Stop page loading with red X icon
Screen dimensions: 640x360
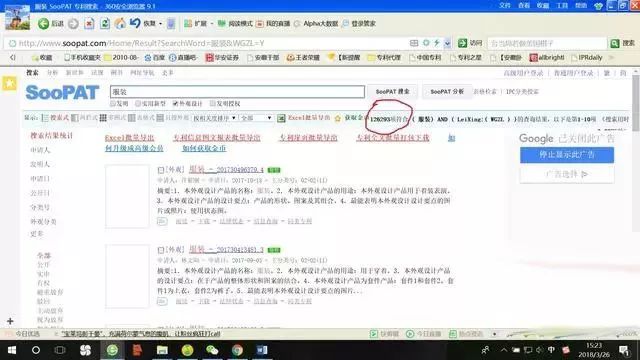[x=89, y=24]
